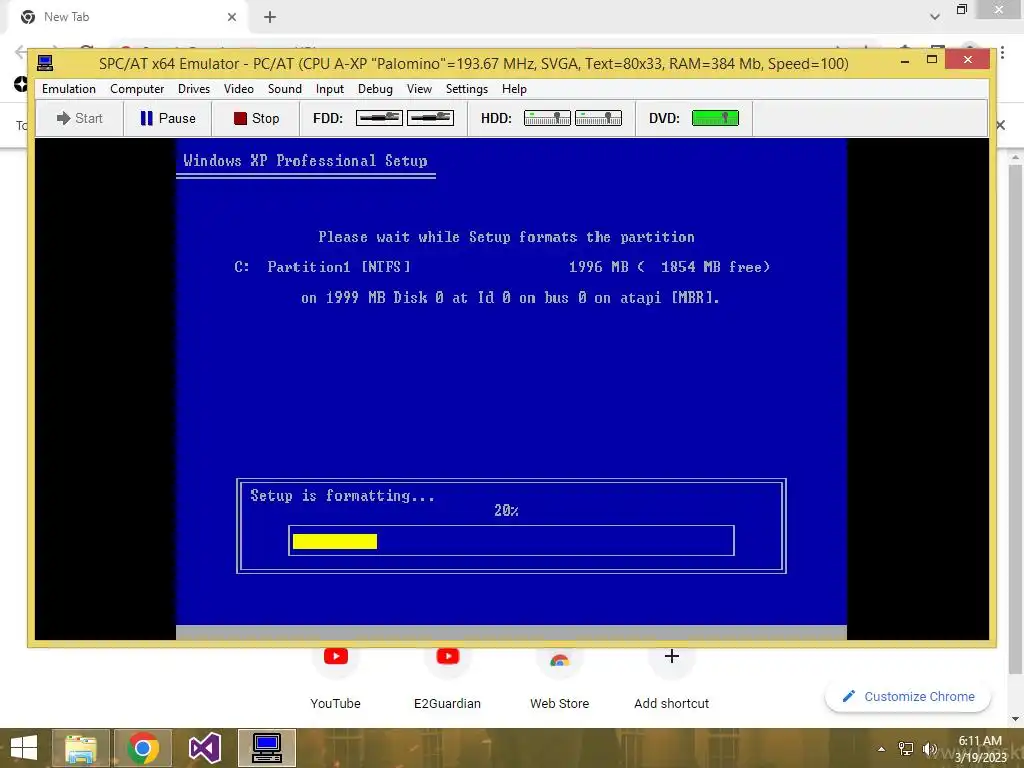Image resolution: width=1024 pixels, height=768 pixels.
Task: Click the 'C: Partition1 [NTFS]' text
Action: coord(323,267)
